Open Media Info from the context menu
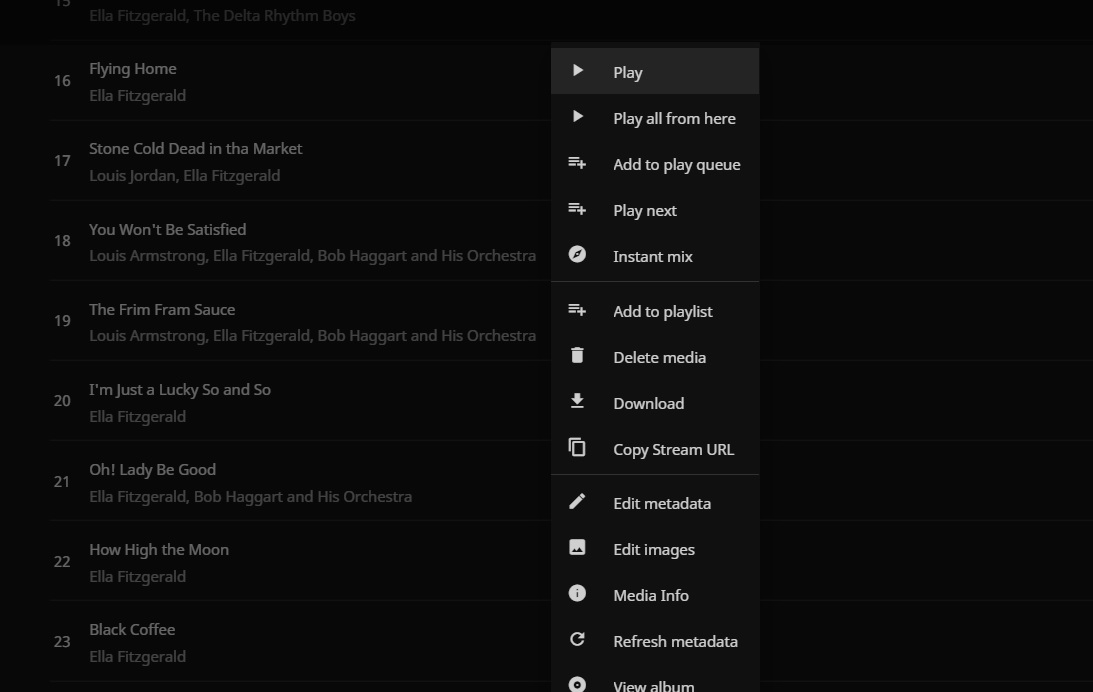This screenshot has height=692, width=1093. [650, 595]
